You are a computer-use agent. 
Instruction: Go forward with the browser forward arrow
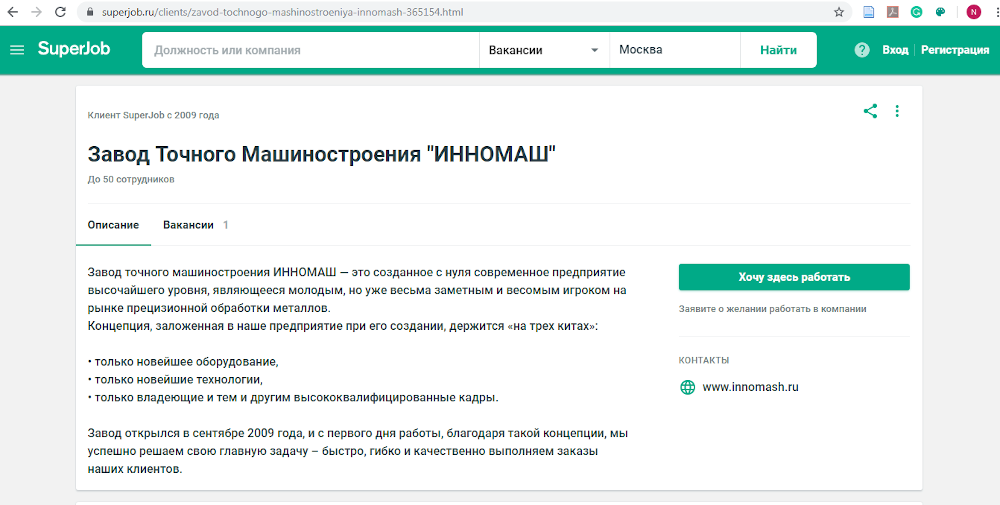[36, 12]
